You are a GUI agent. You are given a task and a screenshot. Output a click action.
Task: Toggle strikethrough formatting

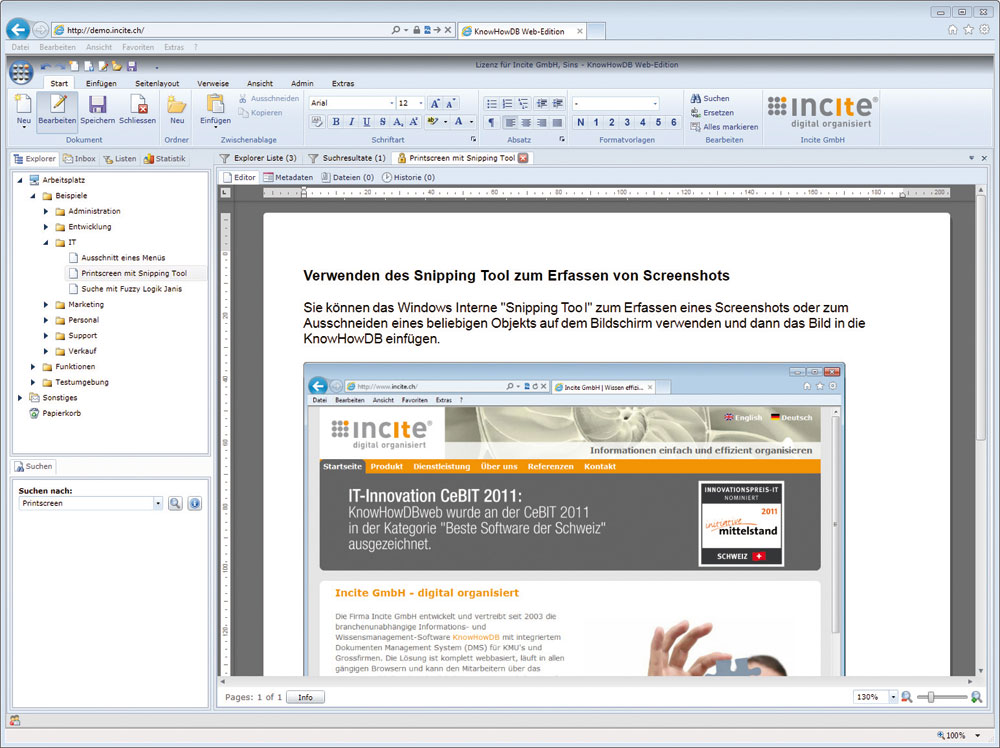(382, 122)
